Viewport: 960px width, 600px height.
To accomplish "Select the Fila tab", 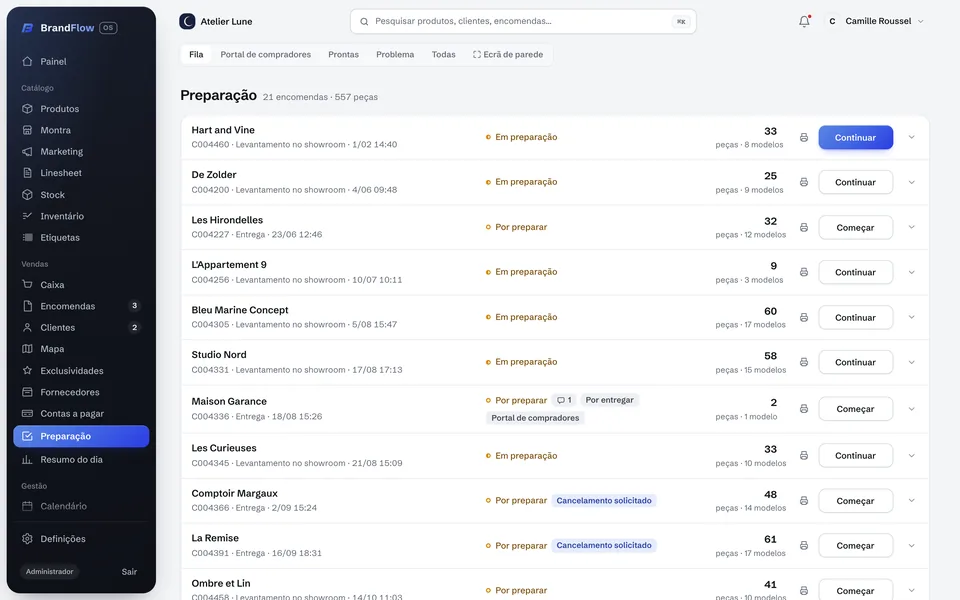I will click(196, 54).
